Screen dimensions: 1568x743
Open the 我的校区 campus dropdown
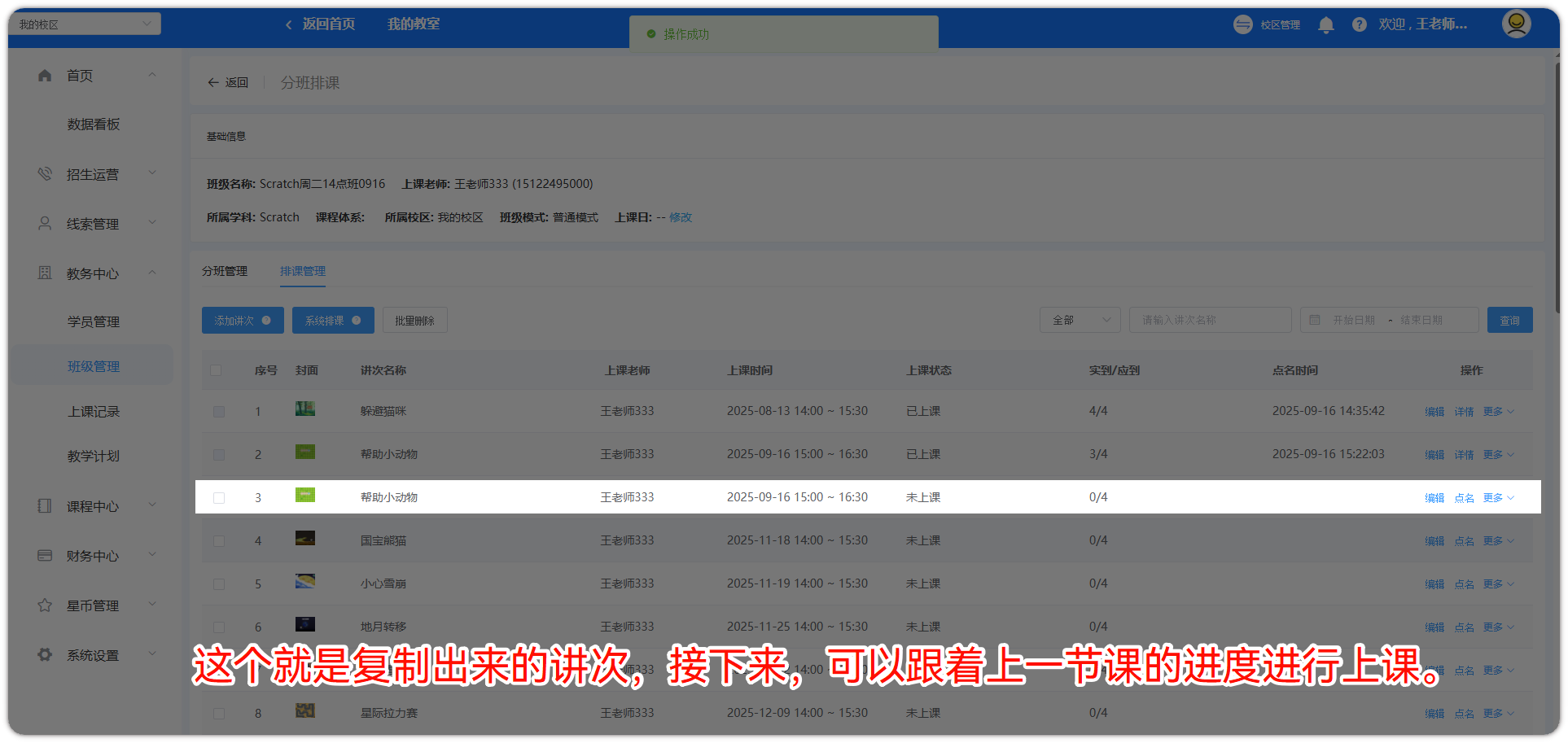coord(85,24)
